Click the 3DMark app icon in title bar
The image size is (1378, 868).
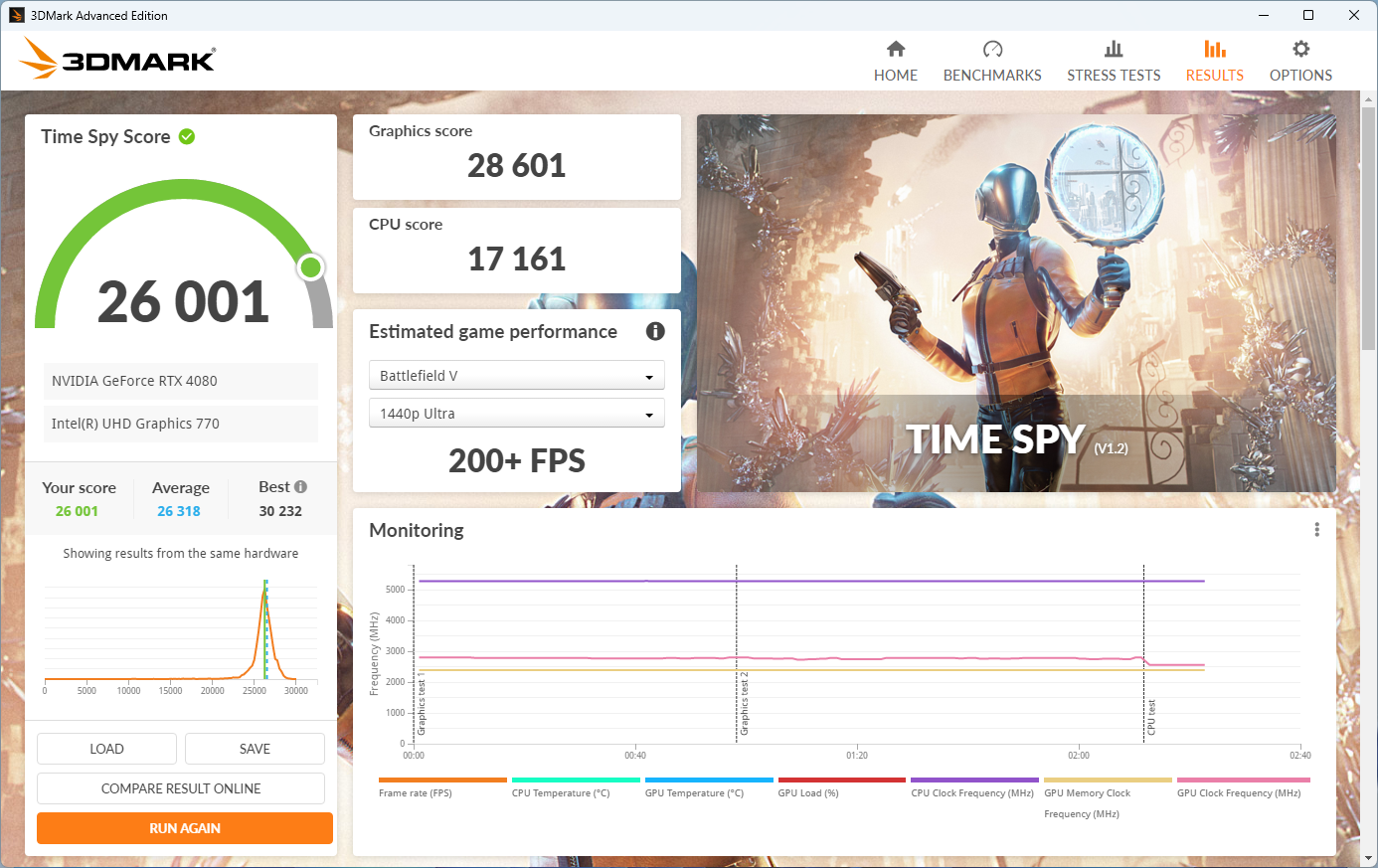[16, 15]
